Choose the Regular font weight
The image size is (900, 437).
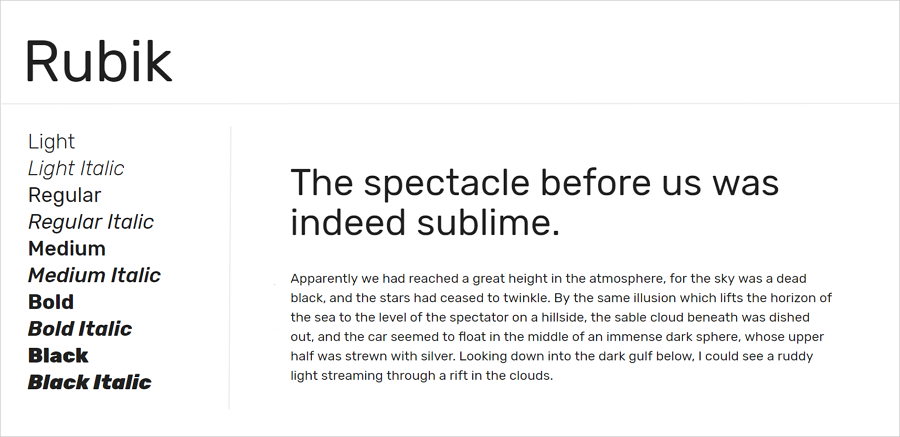point(64,196)
